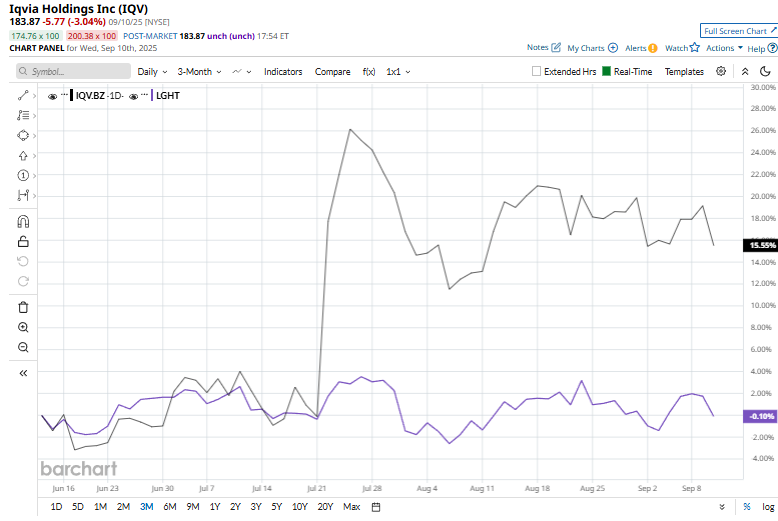Open the Daily frequency dropdown
778x521 pixels.
pos(152,72)
